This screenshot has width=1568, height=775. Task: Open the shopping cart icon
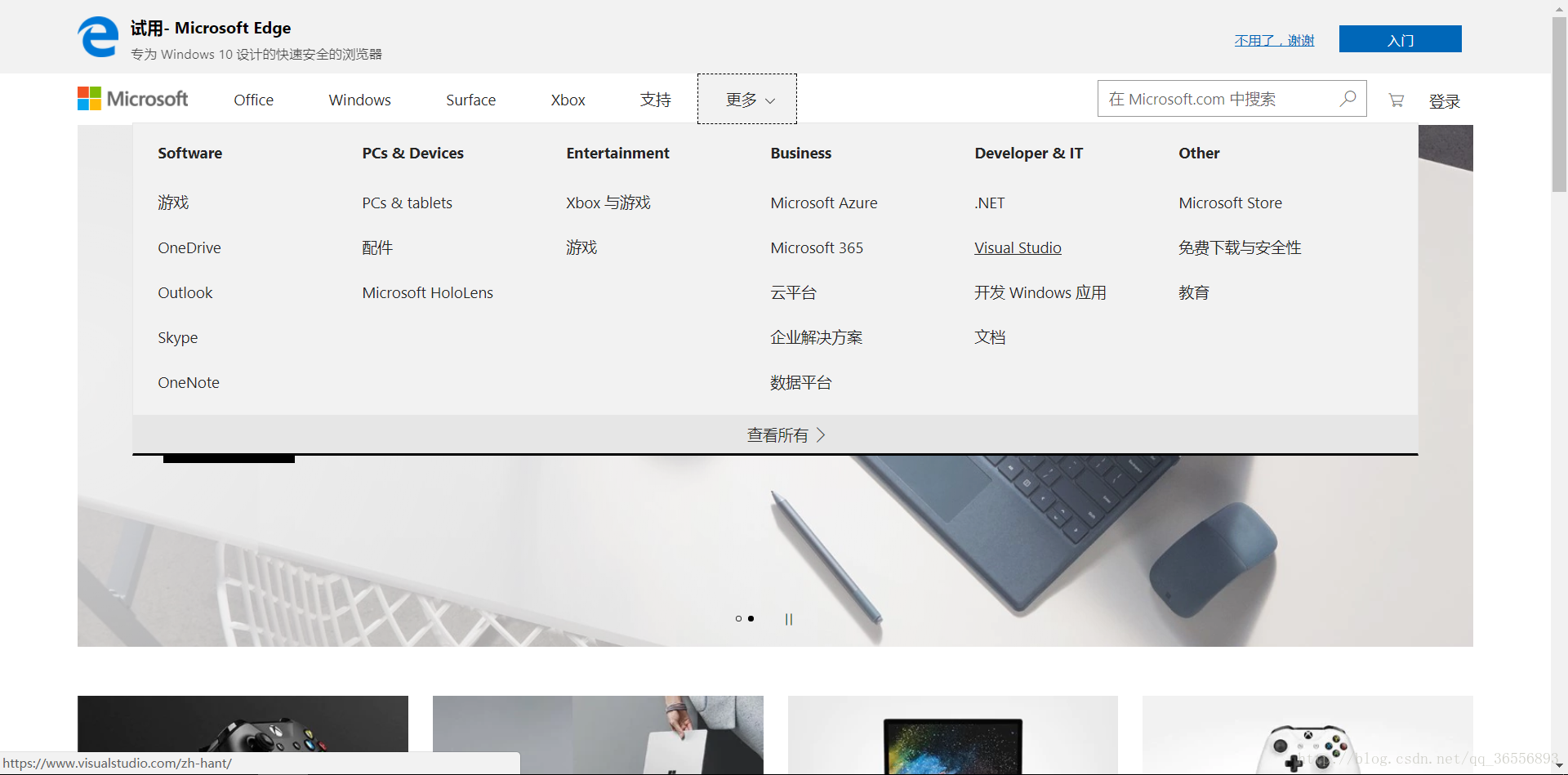[x=1396, y=100]
